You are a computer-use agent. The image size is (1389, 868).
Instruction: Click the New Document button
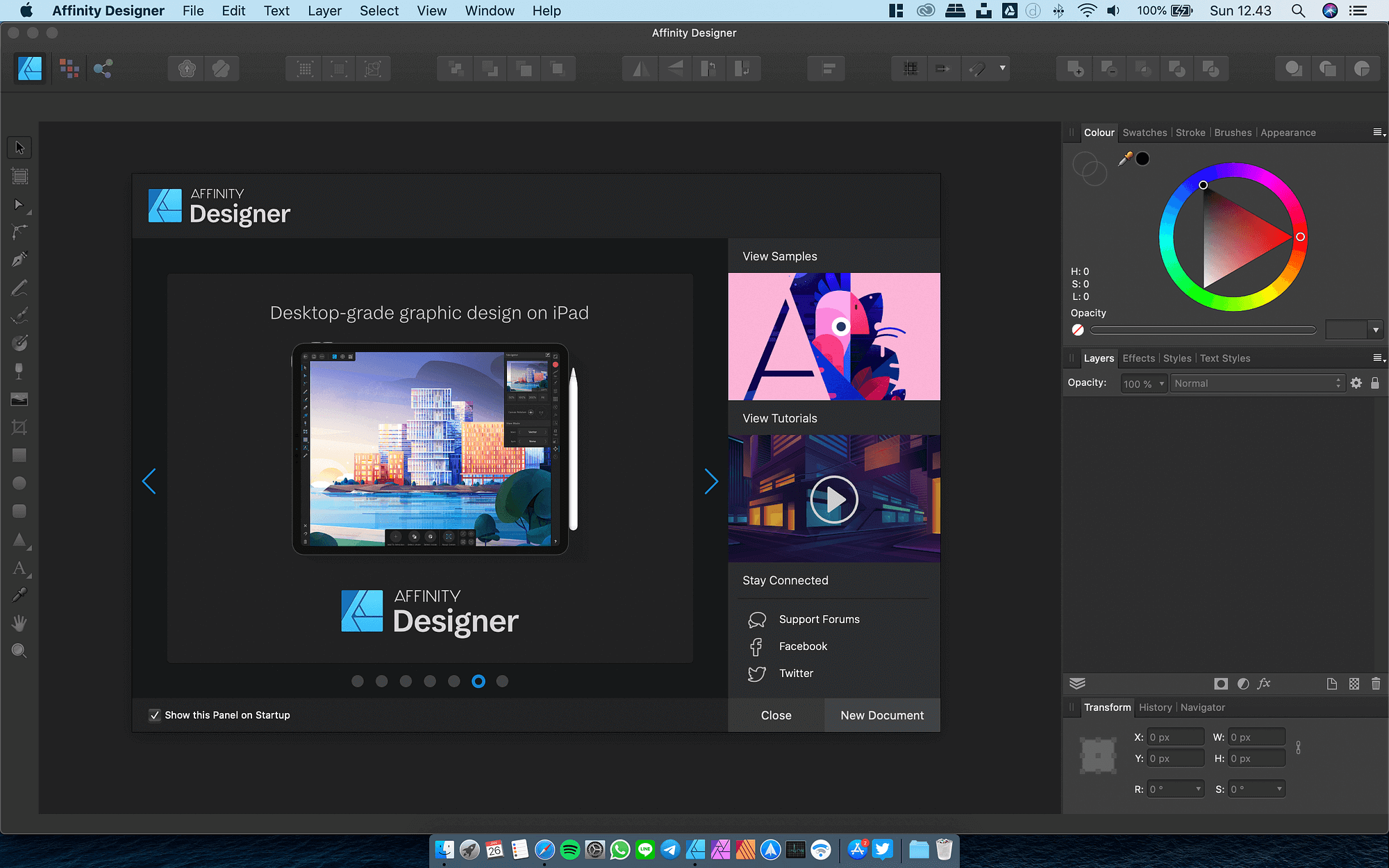pyautogui.click(x=881, y=715)
